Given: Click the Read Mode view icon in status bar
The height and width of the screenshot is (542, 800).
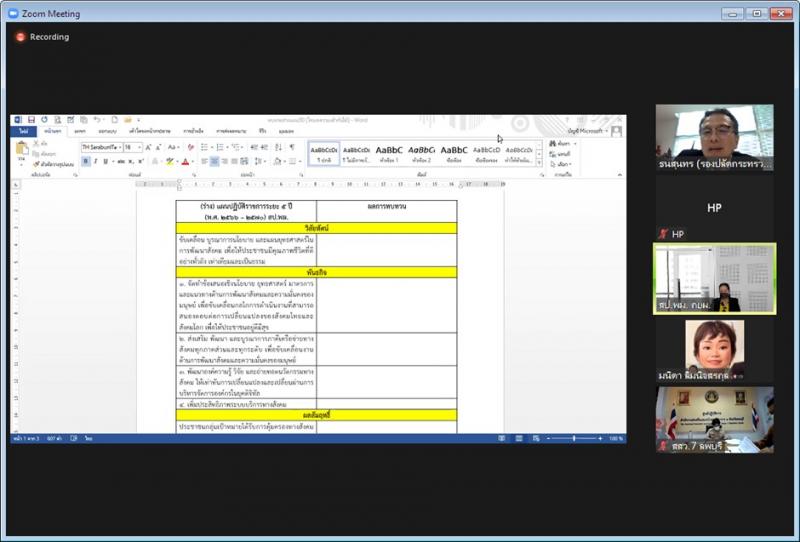Looking at the screenshot, I should coord(502,438).
